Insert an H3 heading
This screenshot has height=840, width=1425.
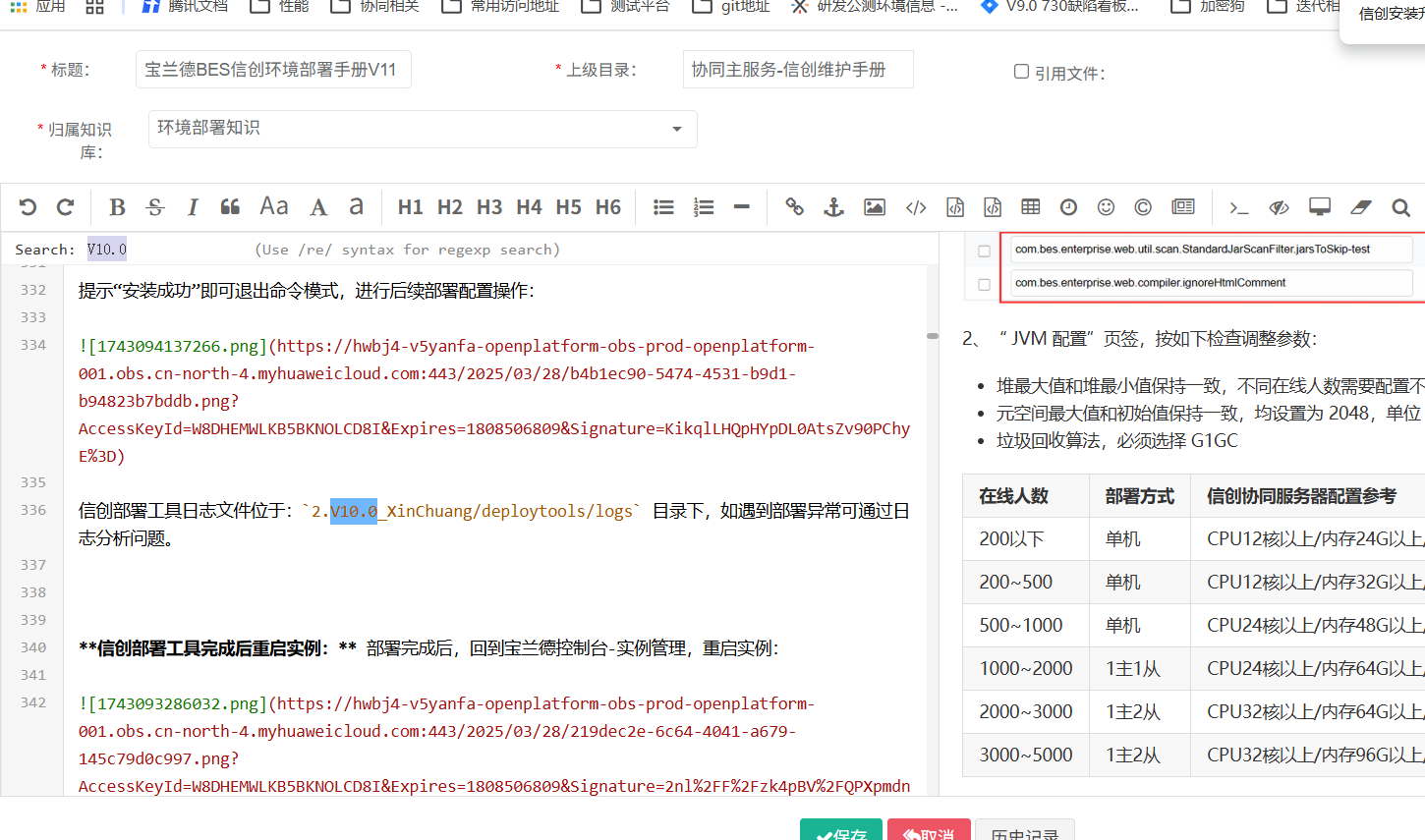pyautogui.click(x=489, y=207)
